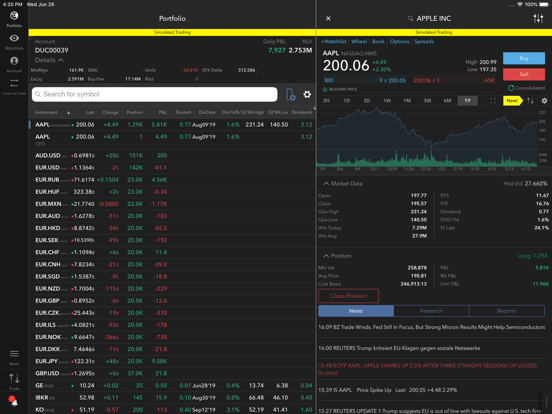The height and width of the screenshot is (414, 552).
Task: Select the AAPL CFD row
Action: (x=172, y=140)
